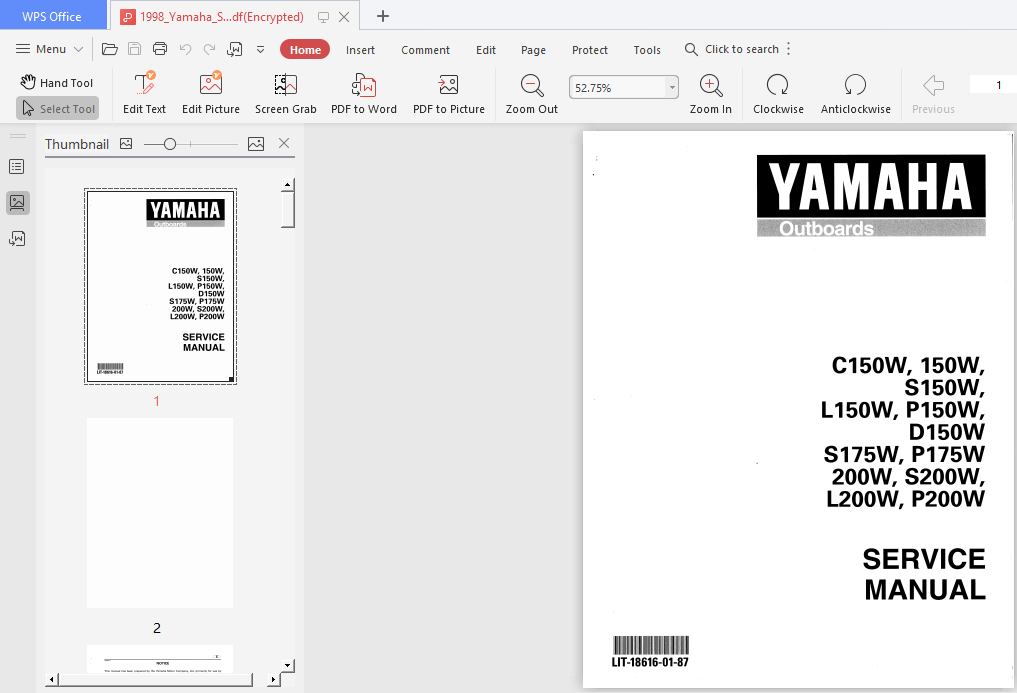Click the Edit Picture tool
This screenshot has width=1017, height=693.
tap(211, 93)
